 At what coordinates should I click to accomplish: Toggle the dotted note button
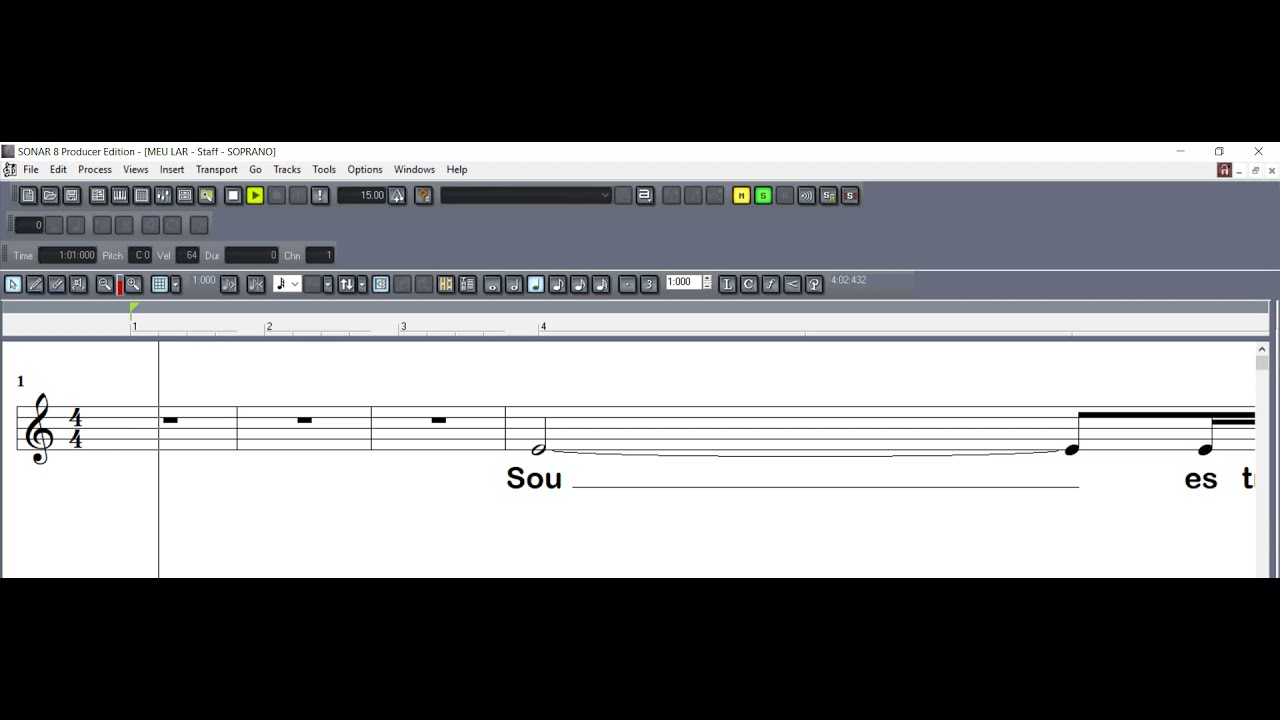pyautogui.click(x=627, y=285)
